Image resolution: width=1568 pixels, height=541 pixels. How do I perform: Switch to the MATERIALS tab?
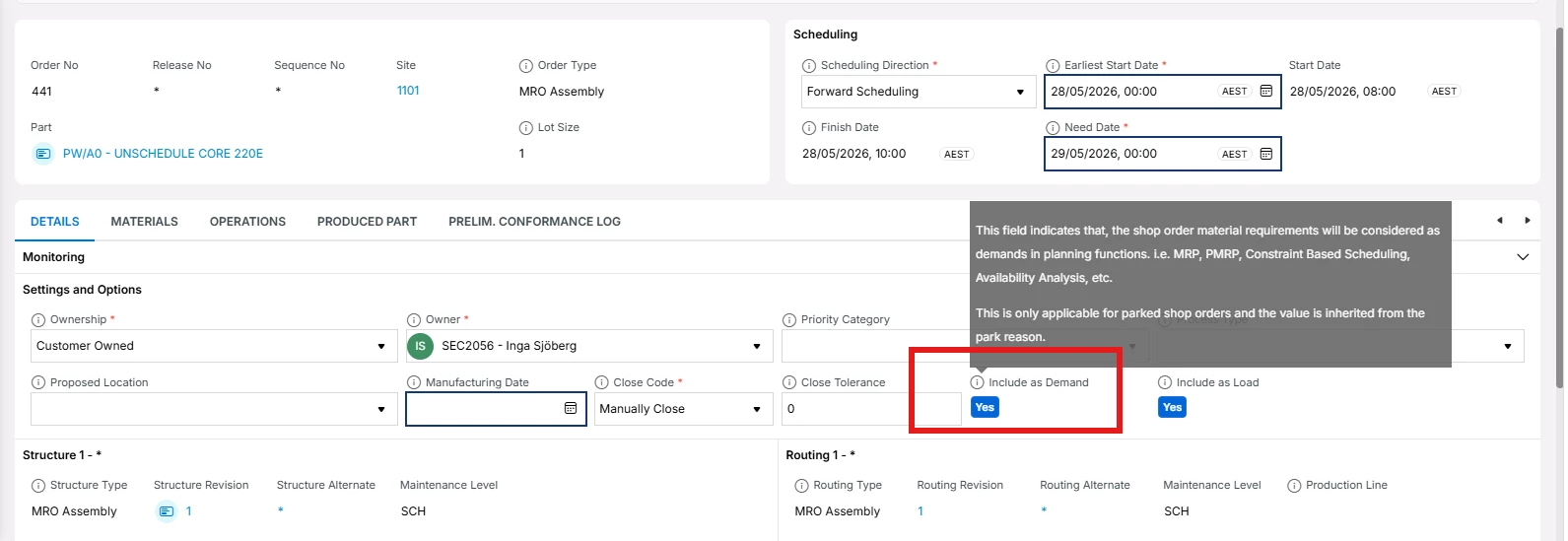[x=145, y=222]
